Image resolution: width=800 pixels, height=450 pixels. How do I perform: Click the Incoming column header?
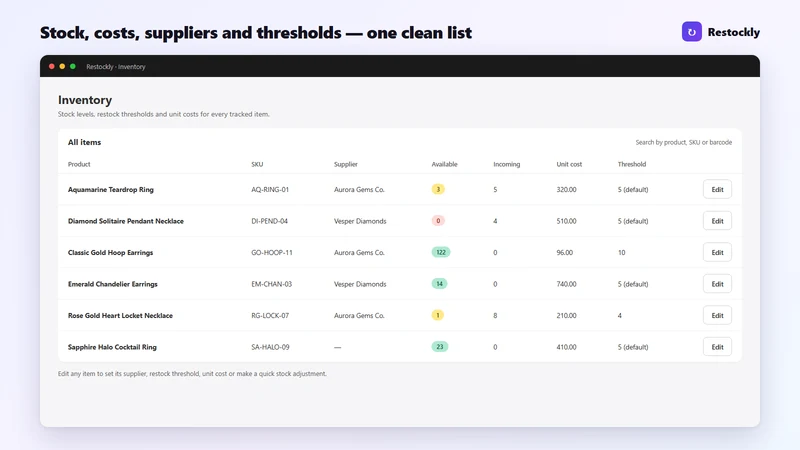click(x=507, y=164)
